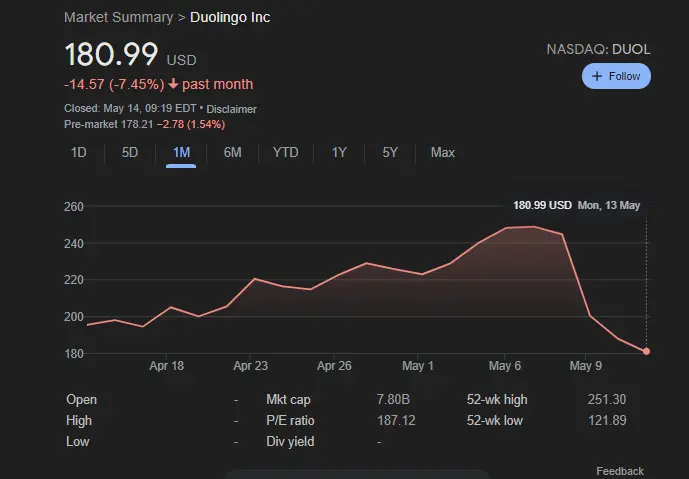Click the Apr 18 axis label
This screenshot has height=479, width=689.
[x=167, y=366]
